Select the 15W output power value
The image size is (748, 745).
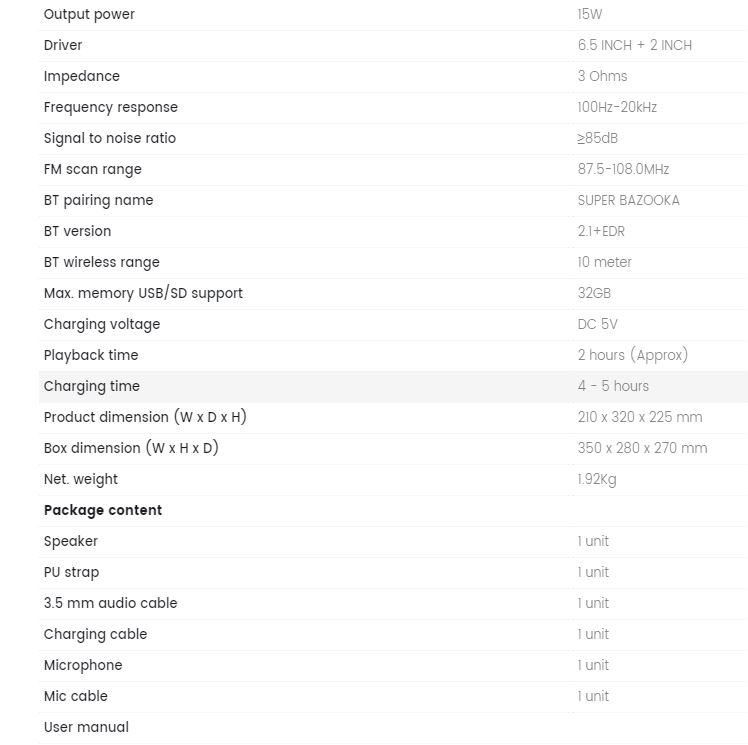(x=590, y=14)
